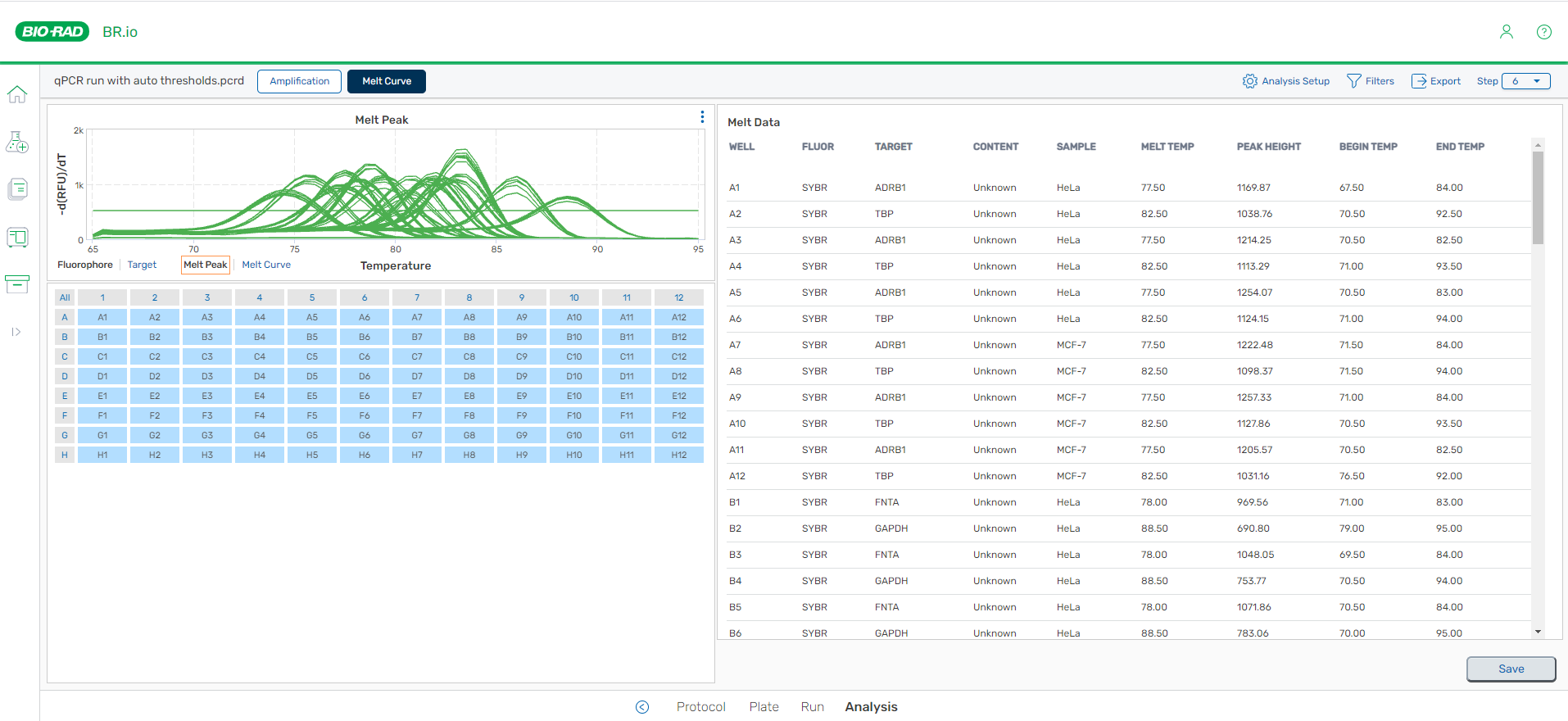Open the Filters funnel icon
The width and height of the screenshot is (1568, 721).
(1353, 81)
